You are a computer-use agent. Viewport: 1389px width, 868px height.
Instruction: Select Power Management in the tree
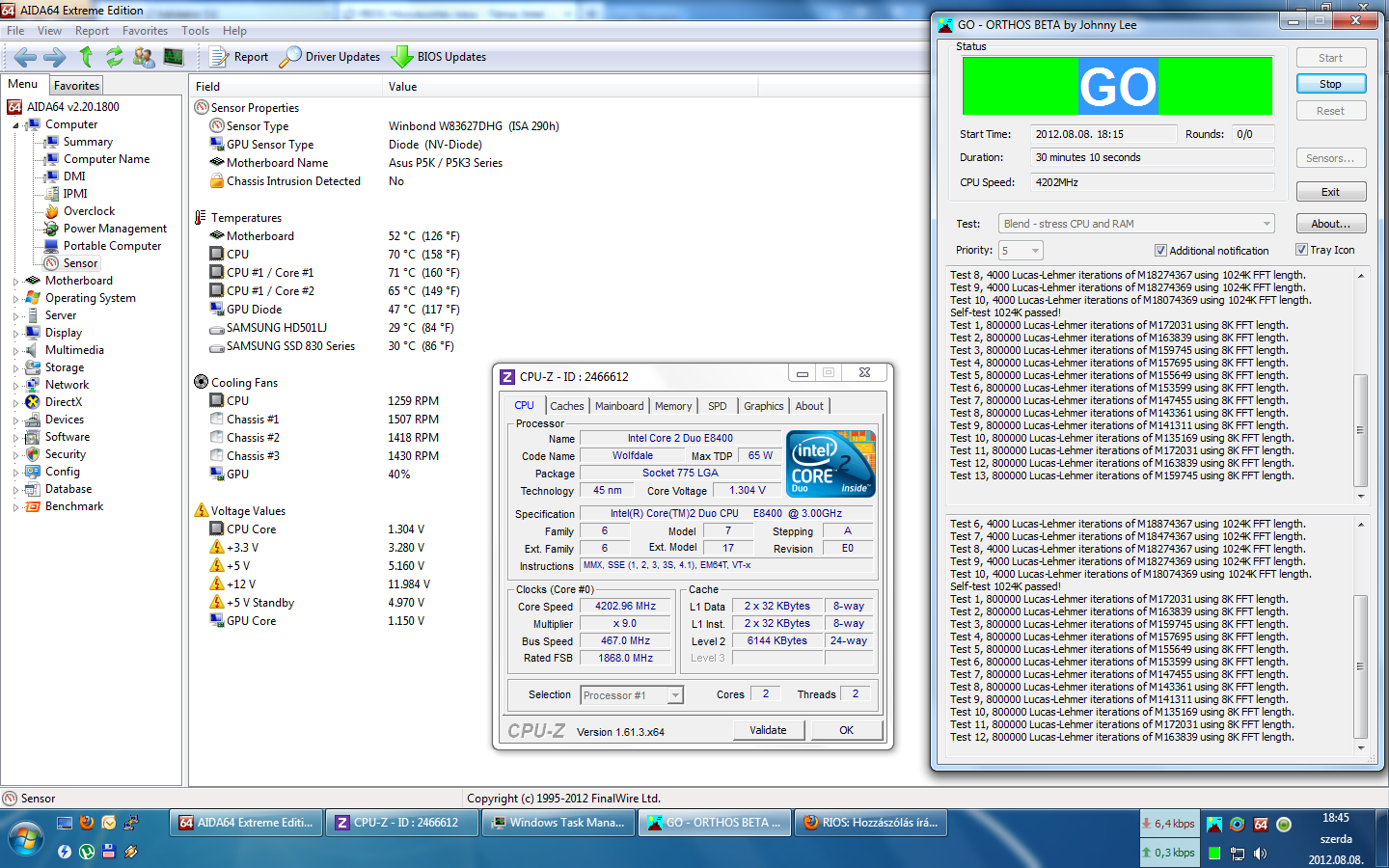click(115, 229)
